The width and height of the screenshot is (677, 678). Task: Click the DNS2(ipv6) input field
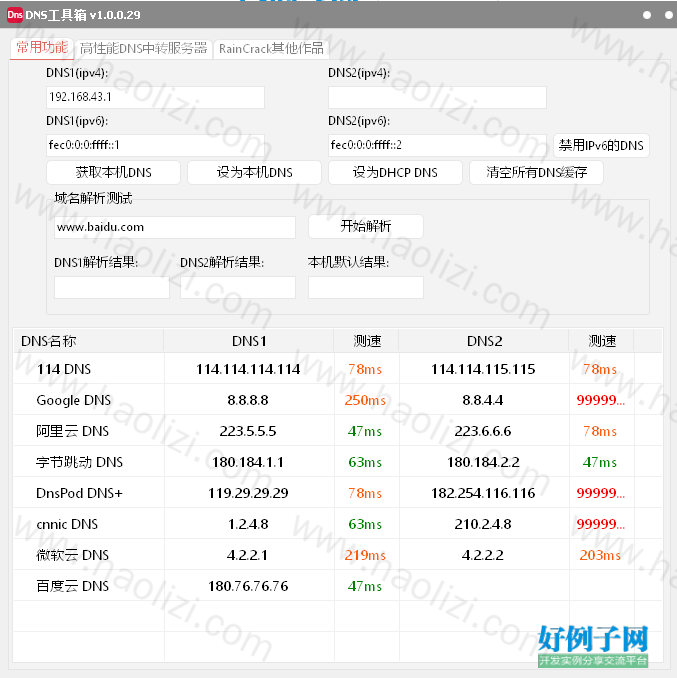point(437,145)
